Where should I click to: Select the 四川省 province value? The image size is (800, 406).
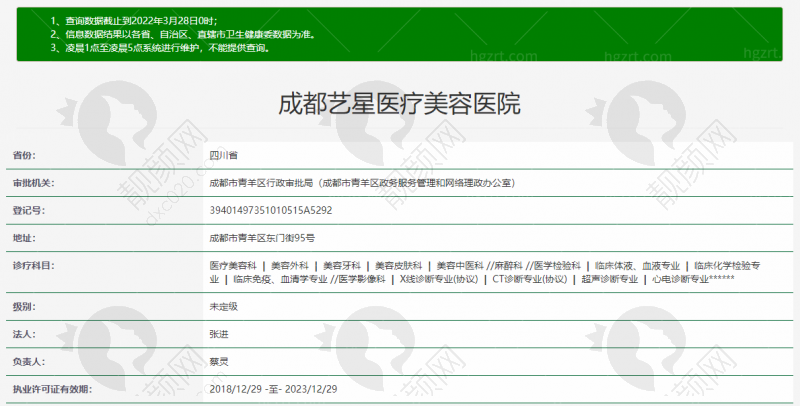click(223, 156)
